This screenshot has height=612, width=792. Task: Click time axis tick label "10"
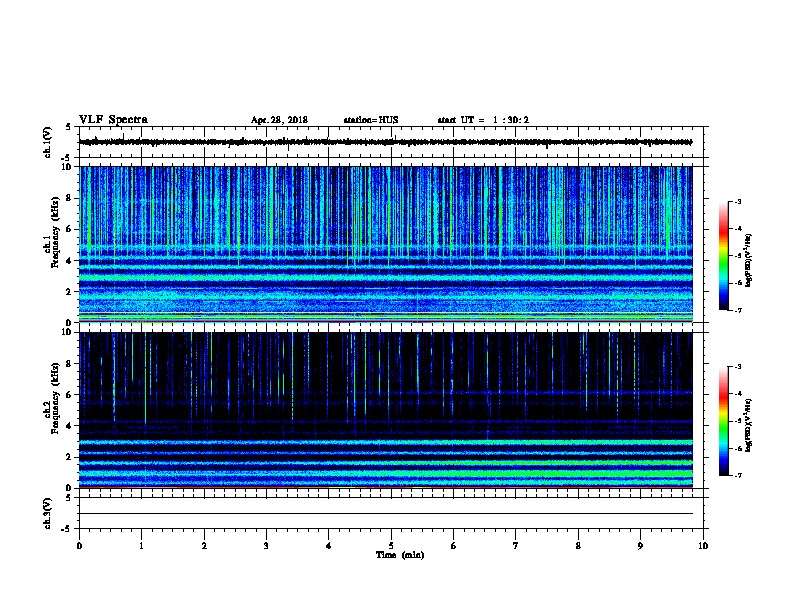click(703, 546)
